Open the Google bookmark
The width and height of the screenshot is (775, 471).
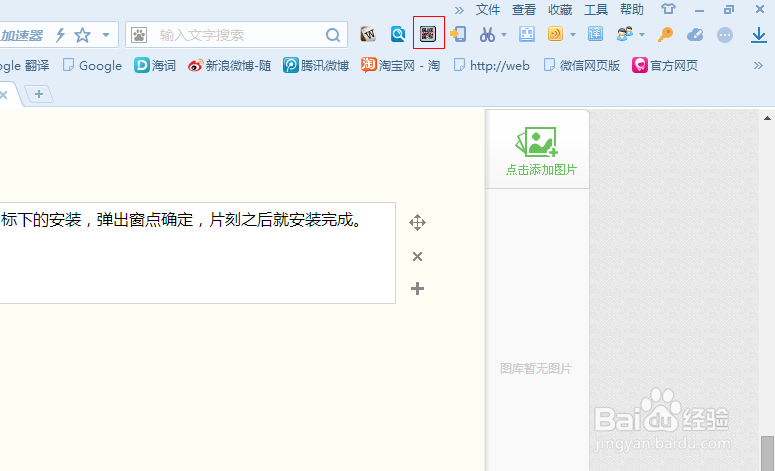(x=92, y=65)
